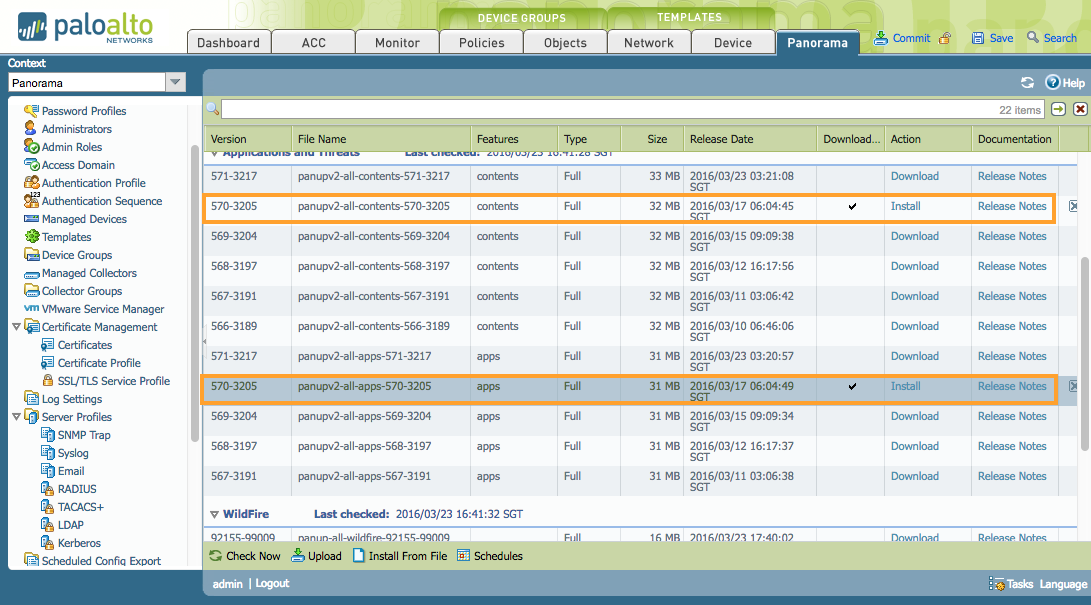Click the refresh icon beside Help
Image resolution: width=1091 pixels, height=605 pixels.
(1027, 83)
